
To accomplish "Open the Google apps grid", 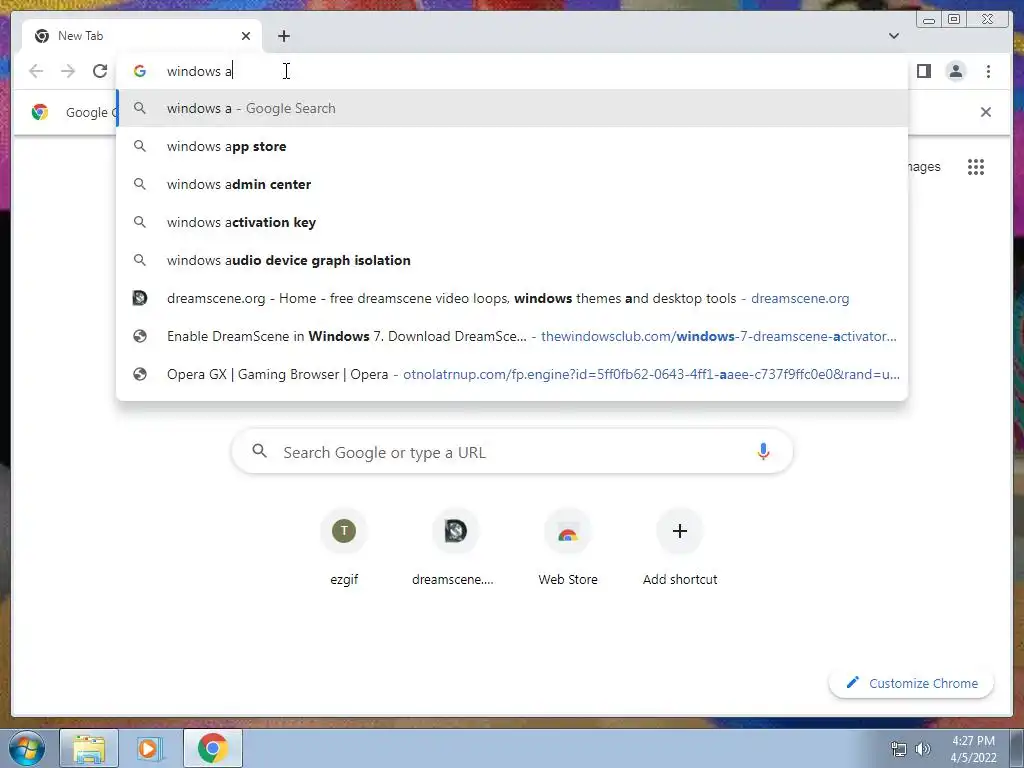I will pos(976,167).
